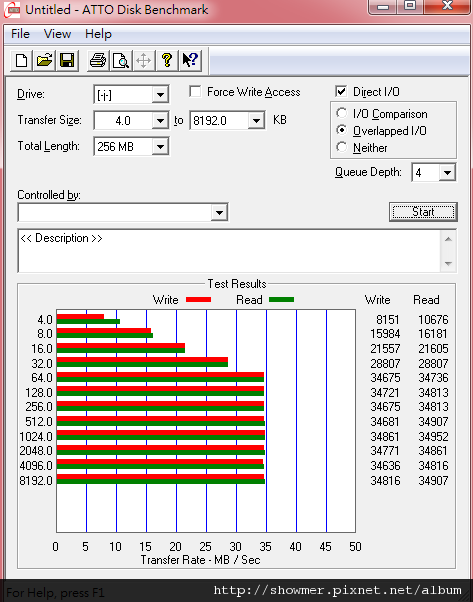Click read value 34952
The image size is (473, 602).
433,437
